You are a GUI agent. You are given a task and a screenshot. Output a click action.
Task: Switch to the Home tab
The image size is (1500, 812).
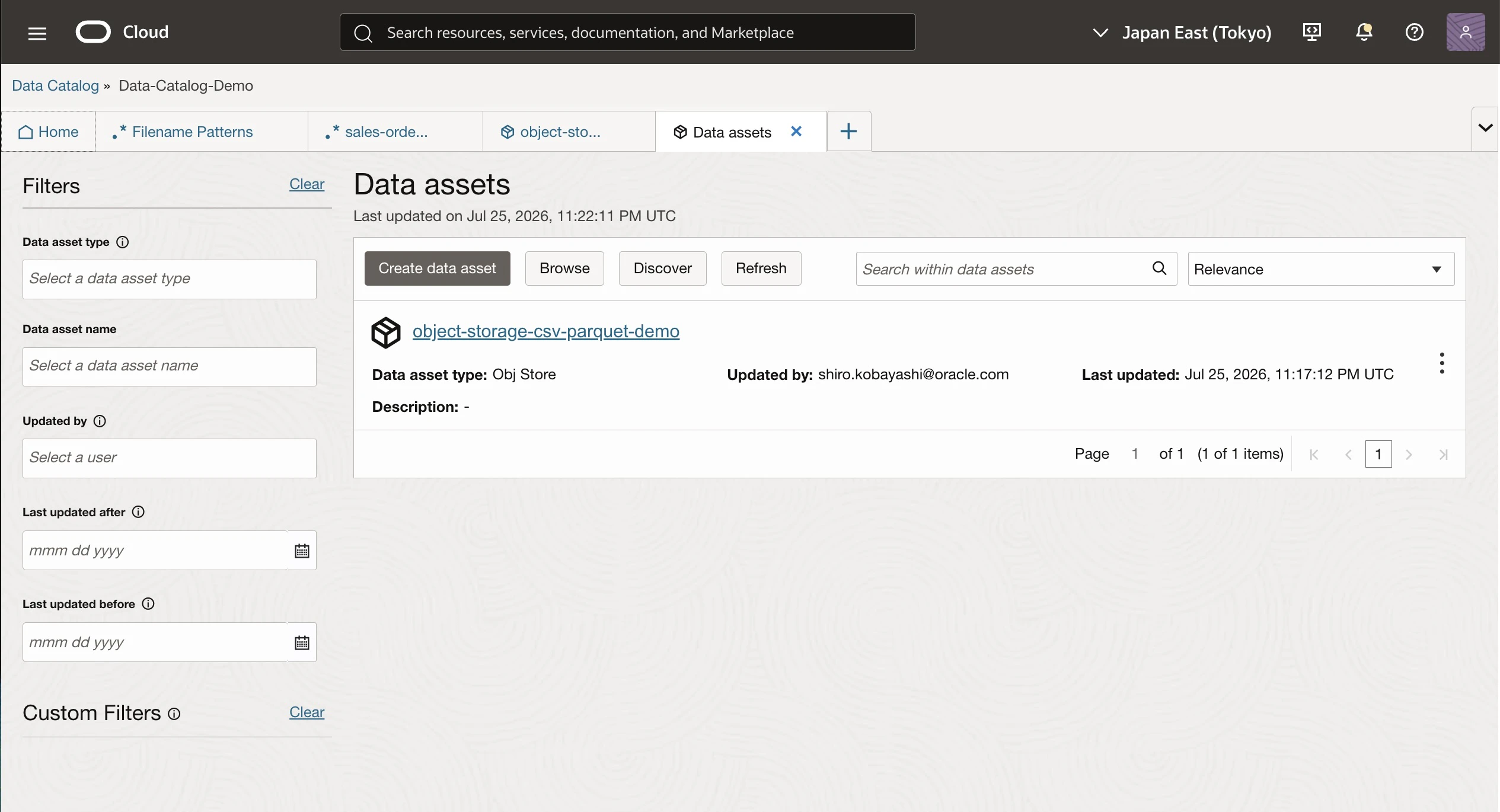click(49, 132)
